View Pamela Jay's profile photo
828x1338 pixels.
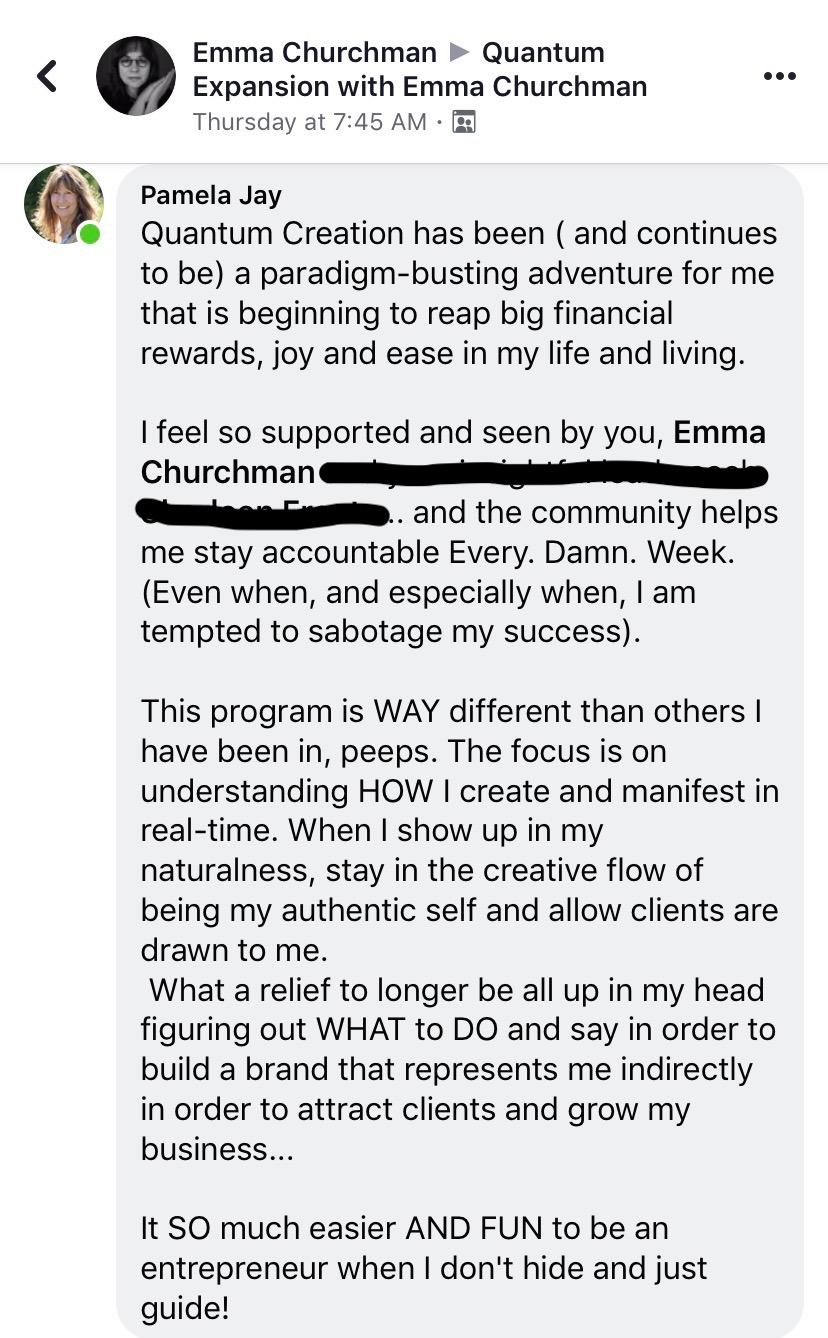63,204
